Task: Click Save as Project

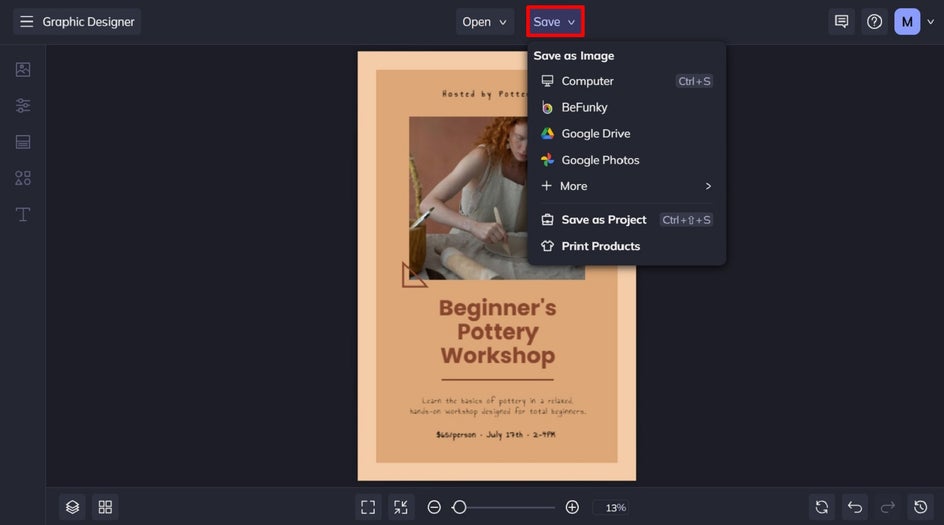Action: point(603,220)
